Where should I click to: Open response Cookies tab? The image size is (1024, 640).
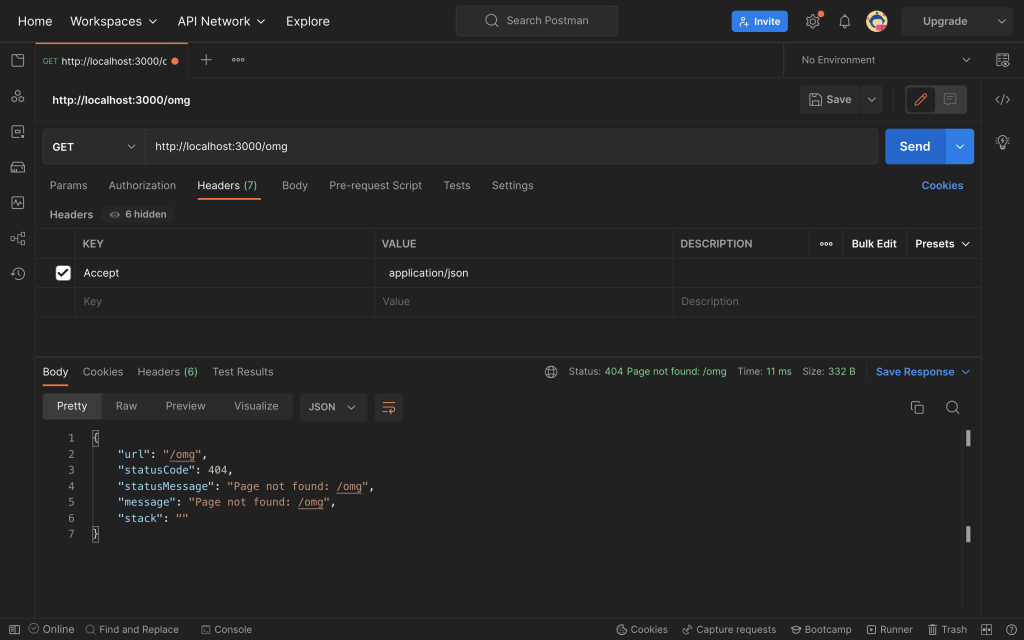(103, 372)
